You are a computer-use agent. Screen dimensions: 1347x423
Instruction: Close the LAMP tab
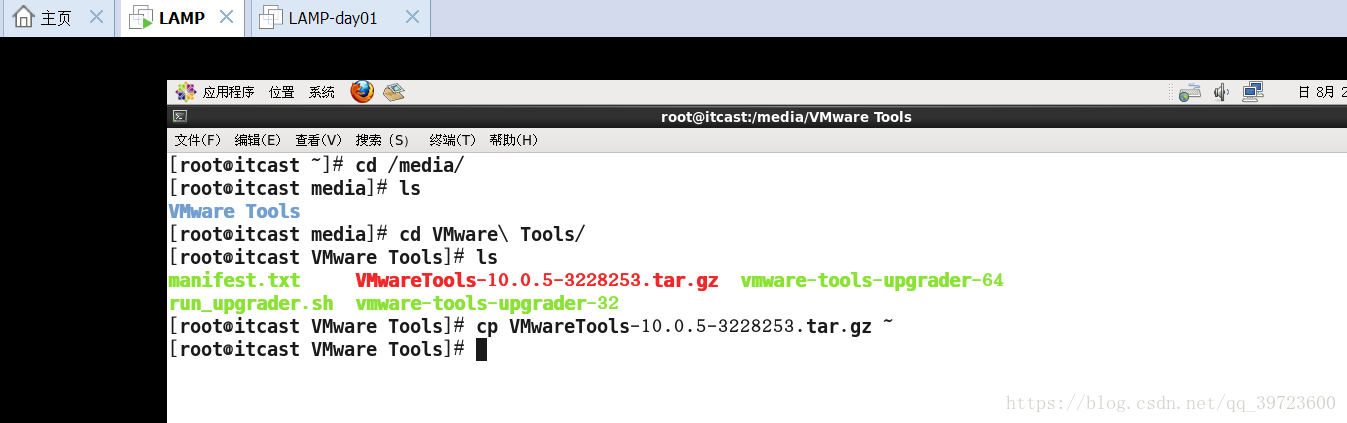tap(227, 18)
